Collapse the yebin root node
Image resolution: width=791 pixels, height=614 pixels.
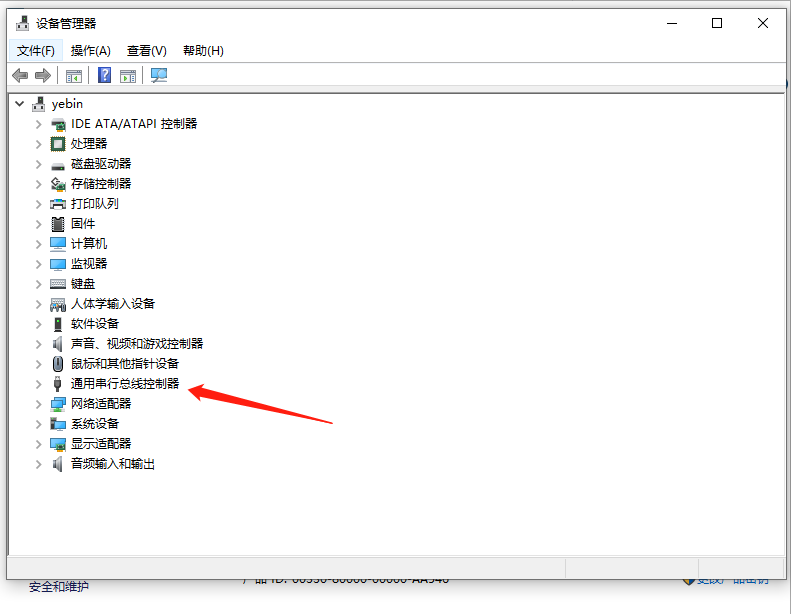point(19,104)
